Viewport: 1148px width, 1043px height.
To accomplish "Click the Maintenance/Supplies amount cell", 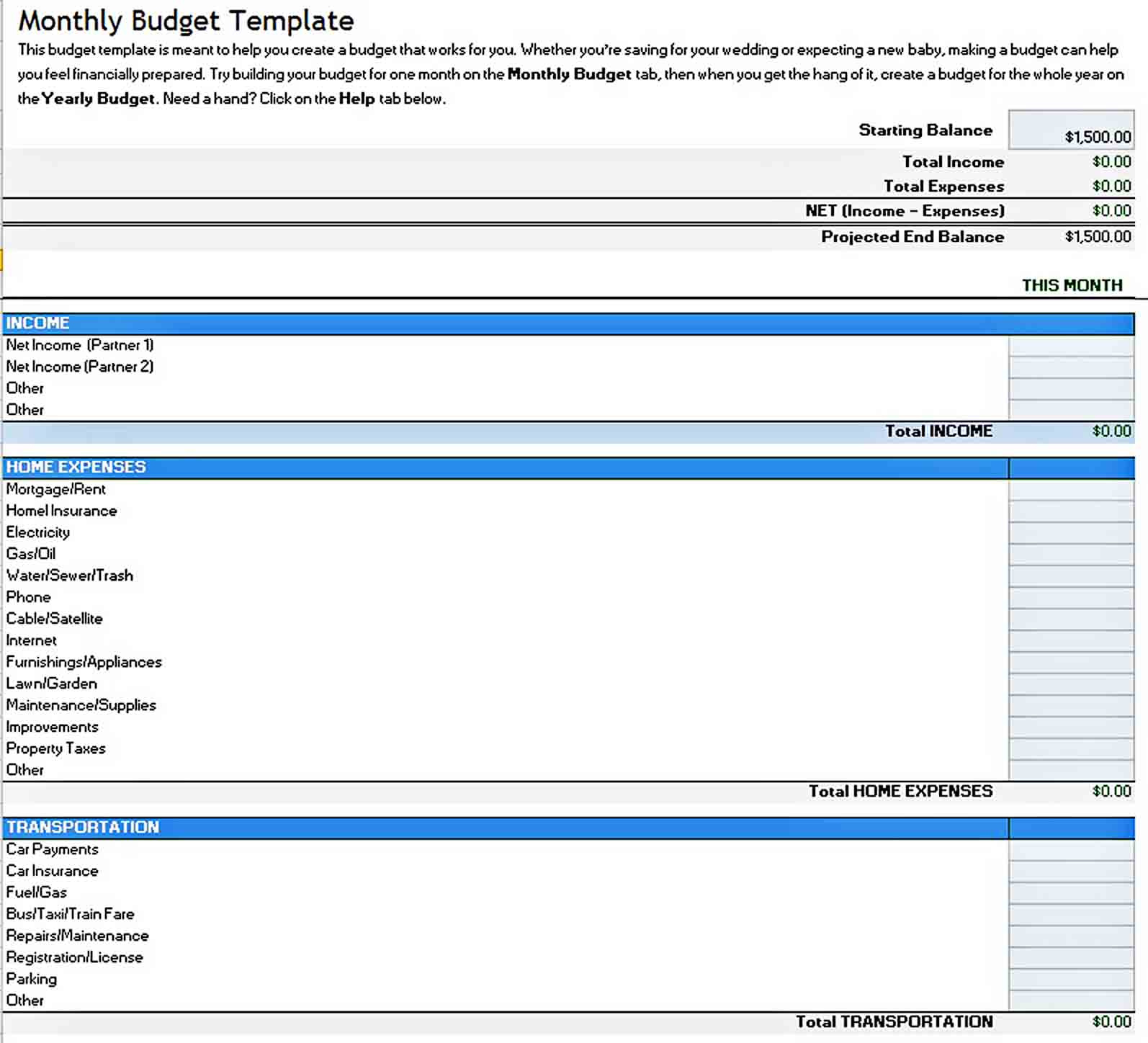I will click(x=1071, y=706).
